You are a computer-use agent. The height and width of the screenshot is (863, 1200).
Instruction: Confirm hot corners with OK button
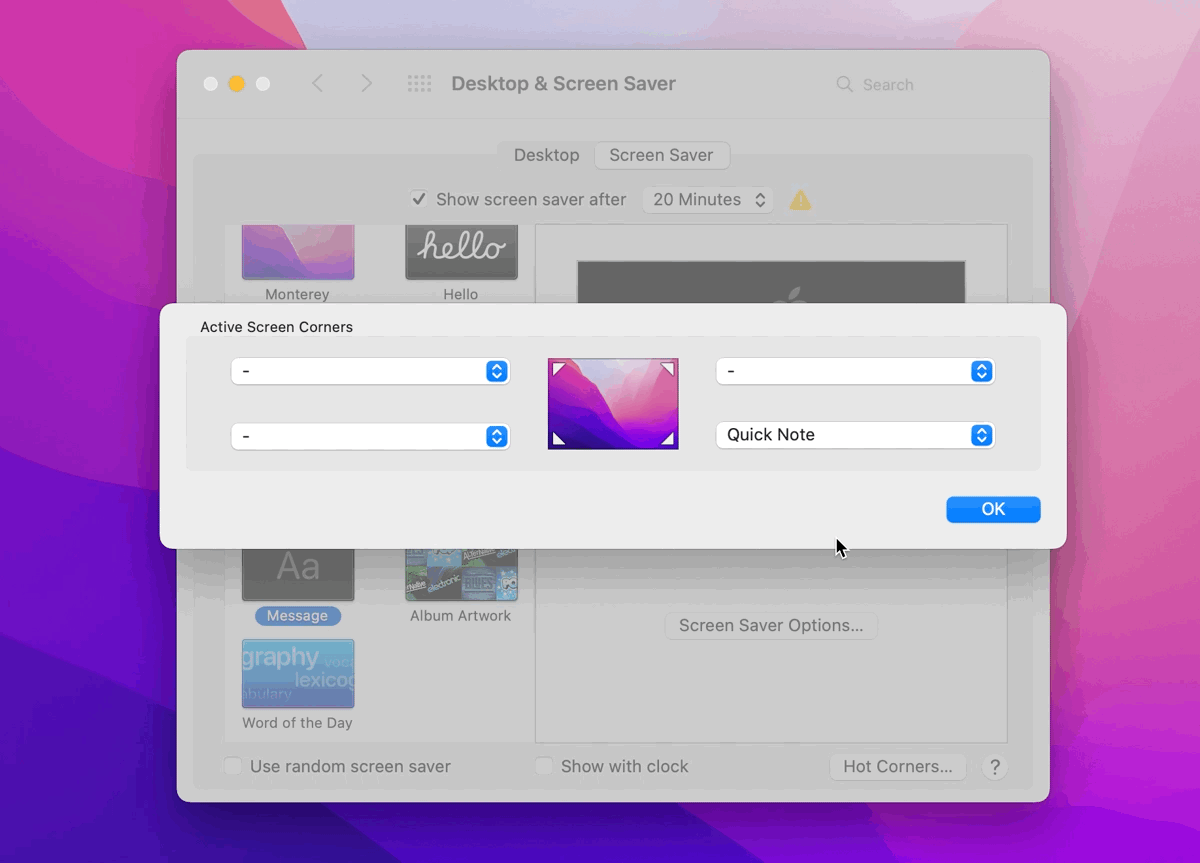point(993,509)
